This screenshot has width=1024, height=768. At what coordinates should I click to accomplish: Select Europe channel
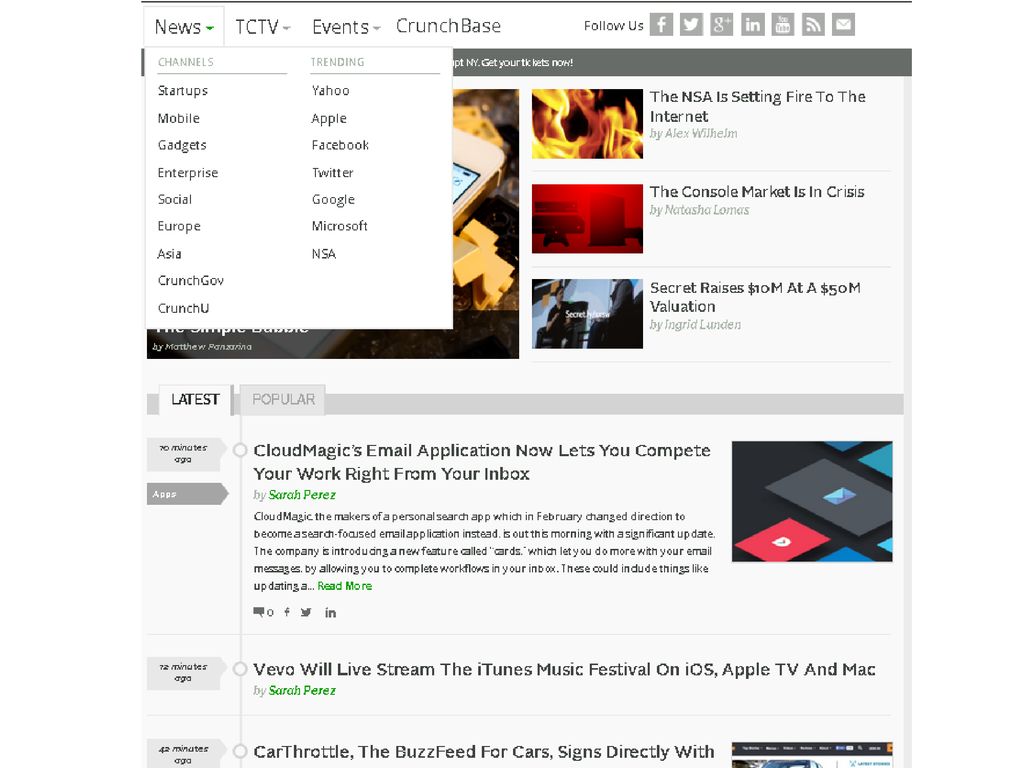179,226
